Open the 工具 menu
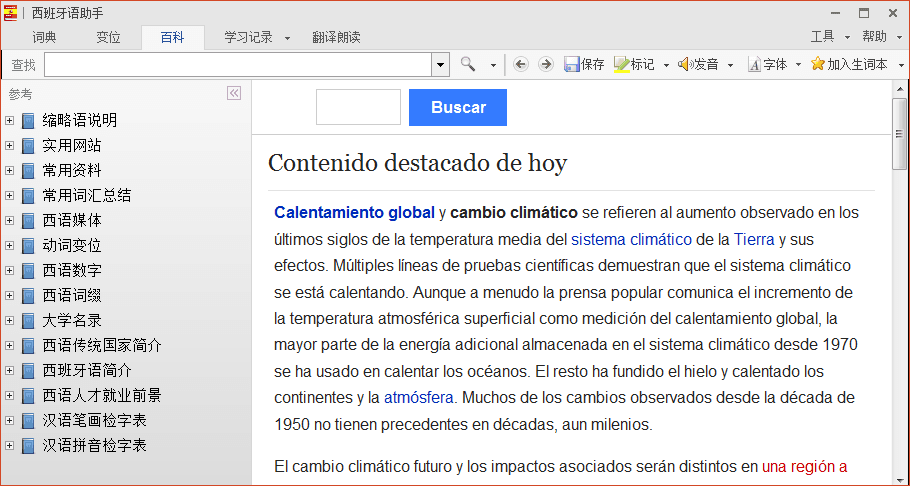 coord(822,37)
